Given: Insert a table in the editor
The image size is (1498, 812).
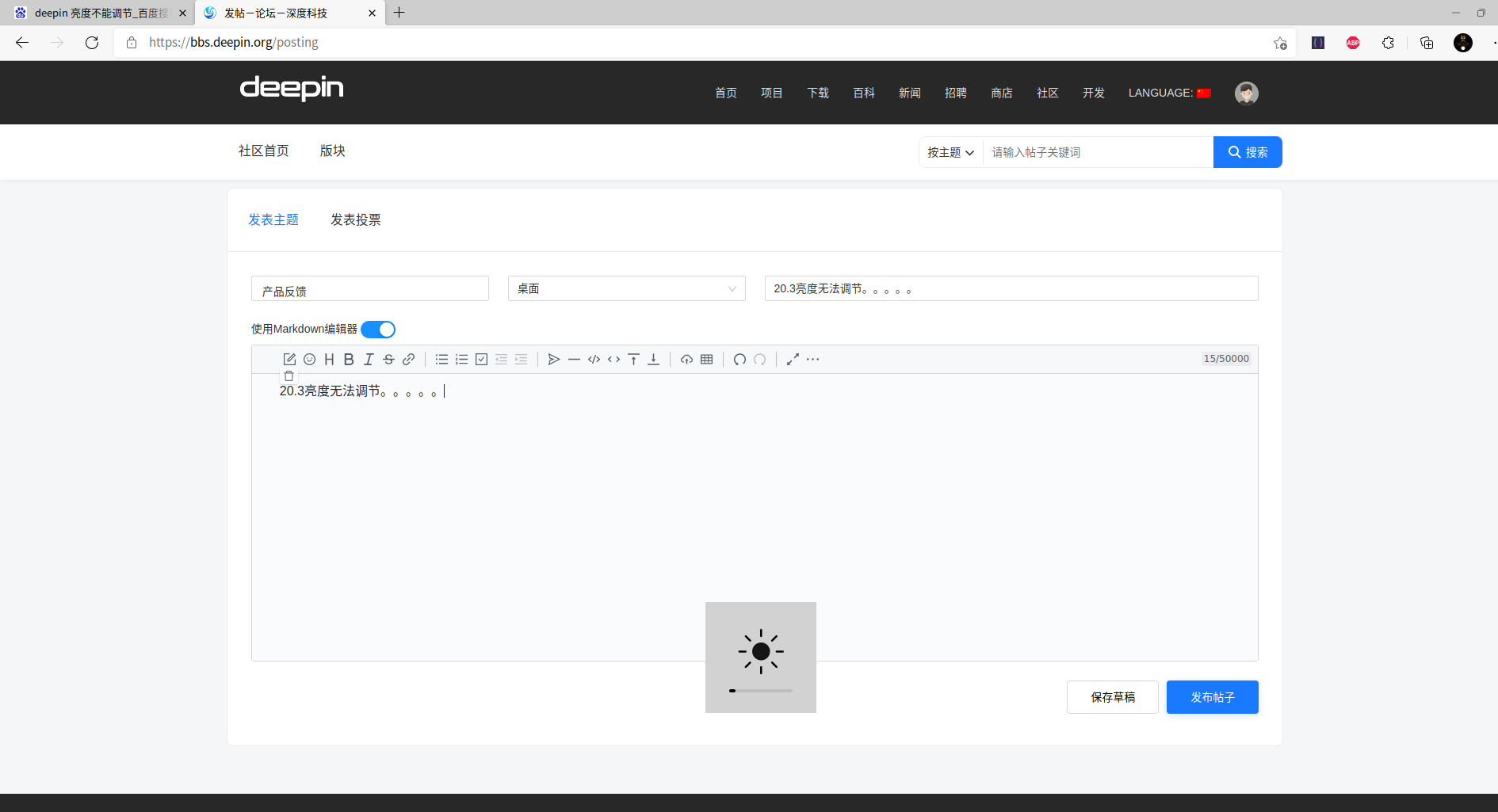Looking at the screenshot, I should [x=706, y=360].
